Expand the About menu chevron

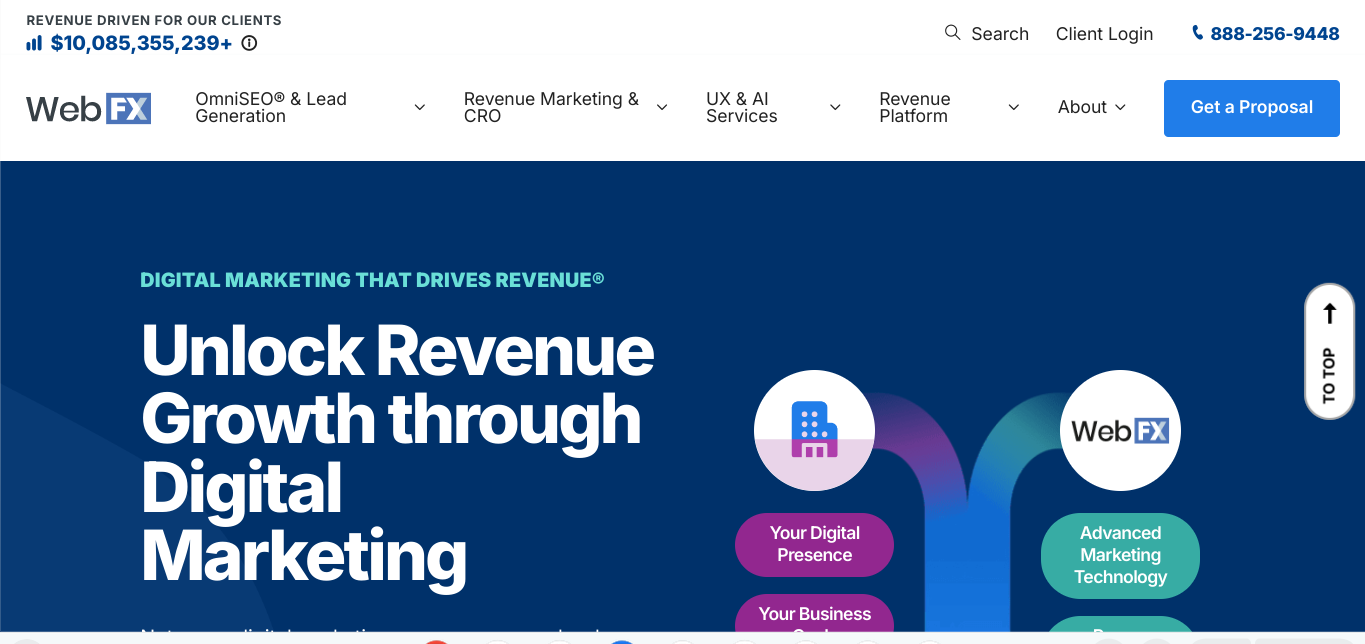coord(1120,107)
